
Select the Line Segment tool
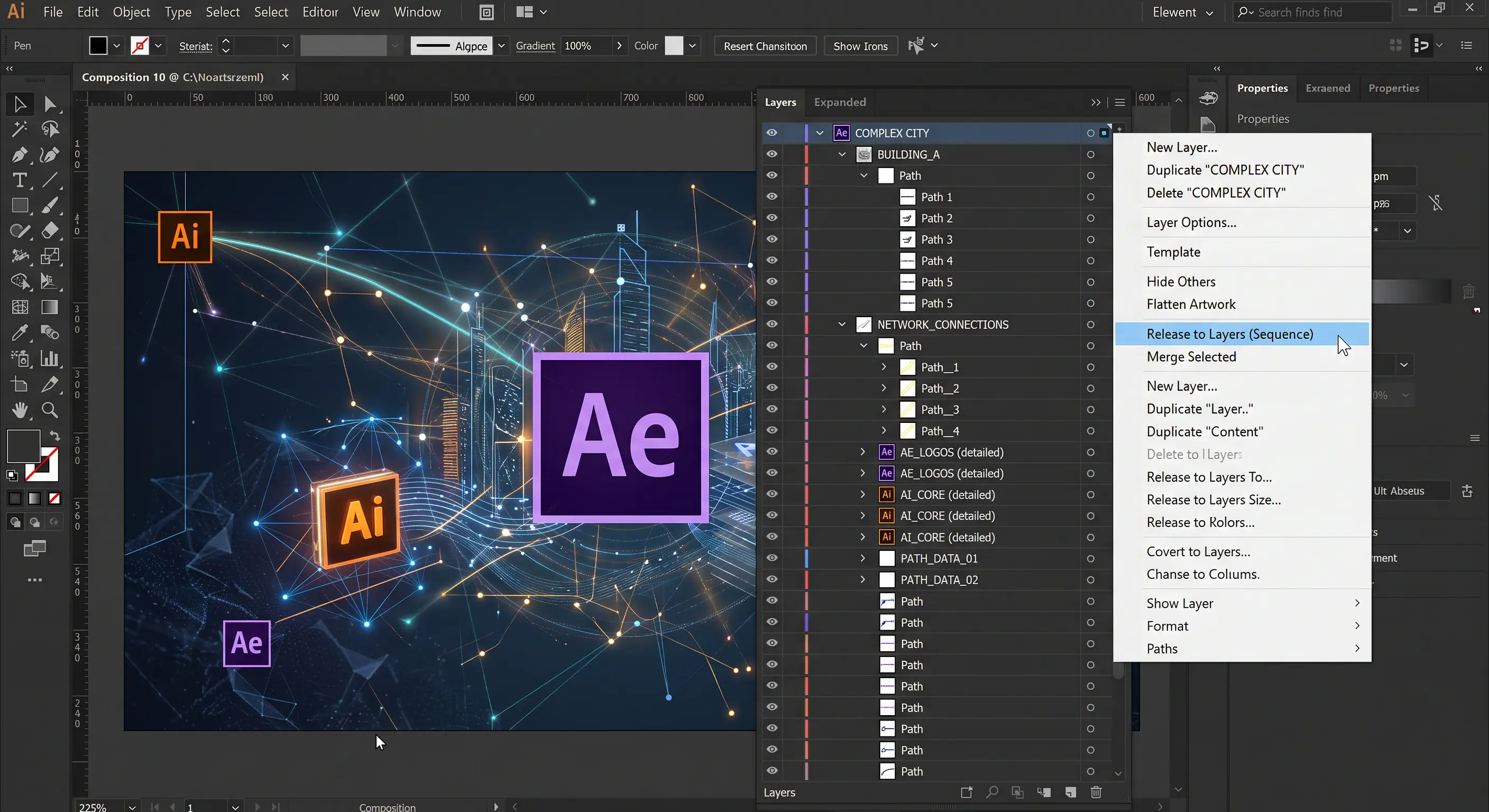coord(50,180)
